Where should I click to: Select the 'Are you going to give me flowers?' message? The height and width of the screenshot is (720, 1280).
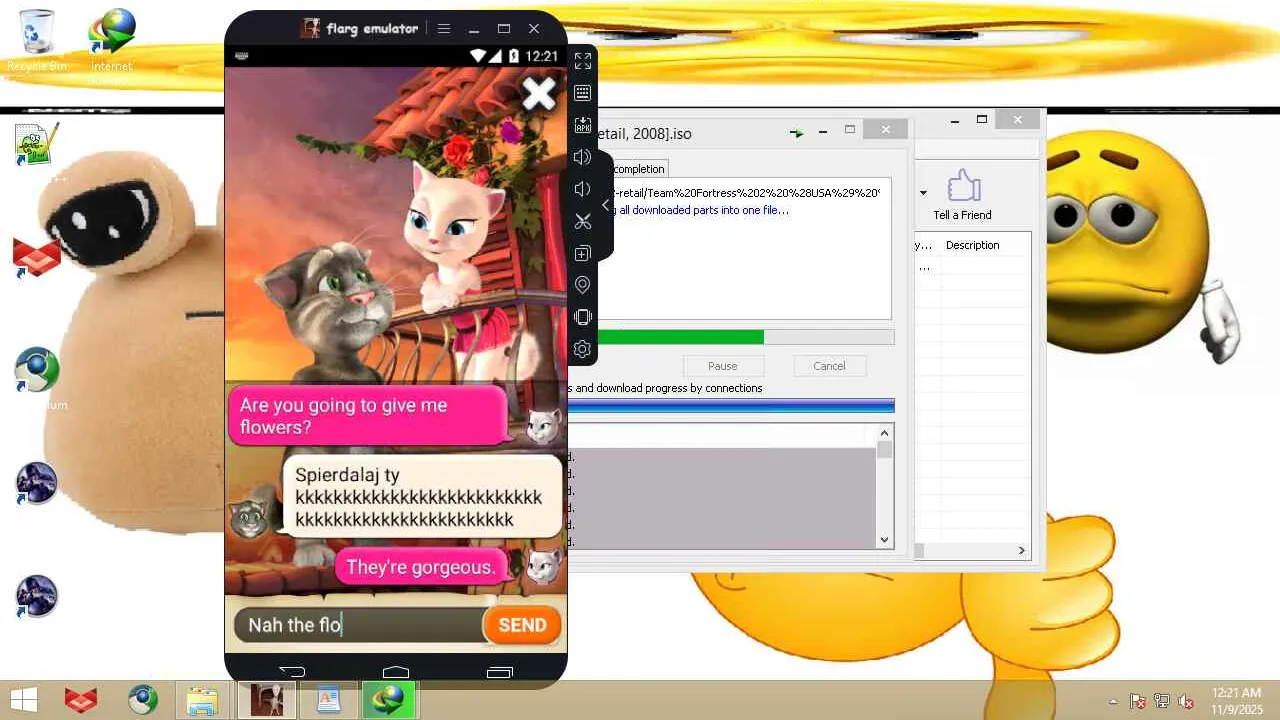coord(368,416)
